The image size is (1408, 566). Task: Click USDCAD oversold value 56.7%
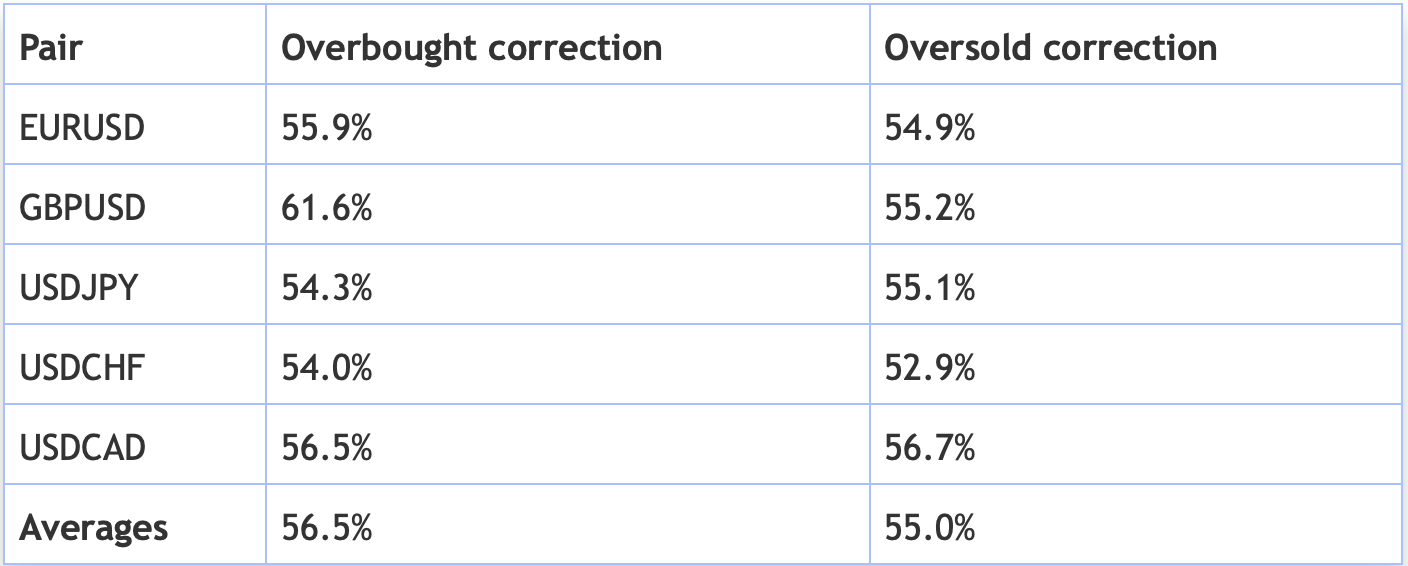point(930,447)
